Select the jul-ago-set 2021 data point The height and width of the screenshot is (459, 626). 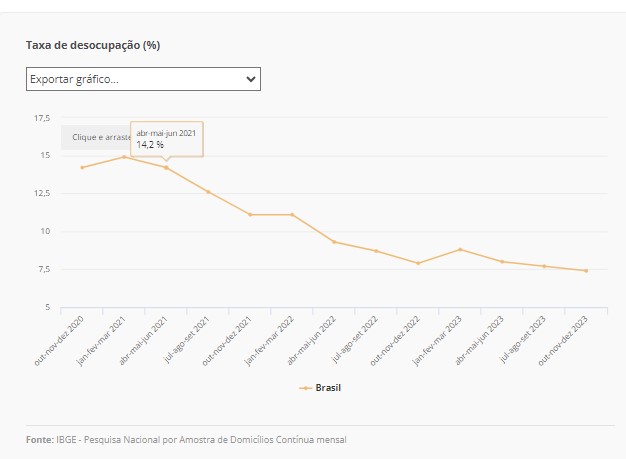pyautogui.click(x=208, y=191)
